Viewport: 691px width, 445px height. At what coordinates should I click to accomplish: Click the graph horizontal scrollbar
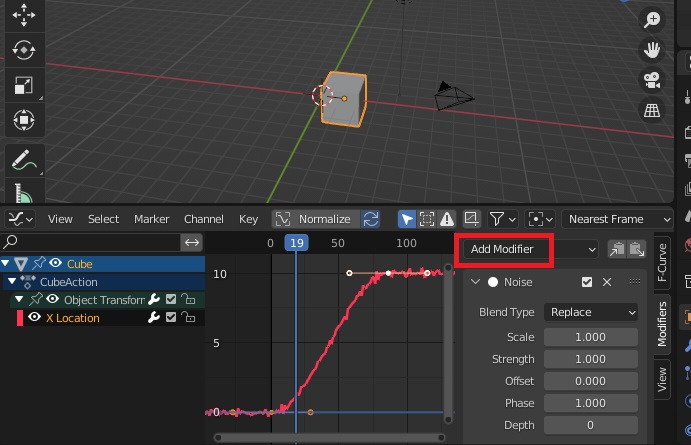[330, 438]
